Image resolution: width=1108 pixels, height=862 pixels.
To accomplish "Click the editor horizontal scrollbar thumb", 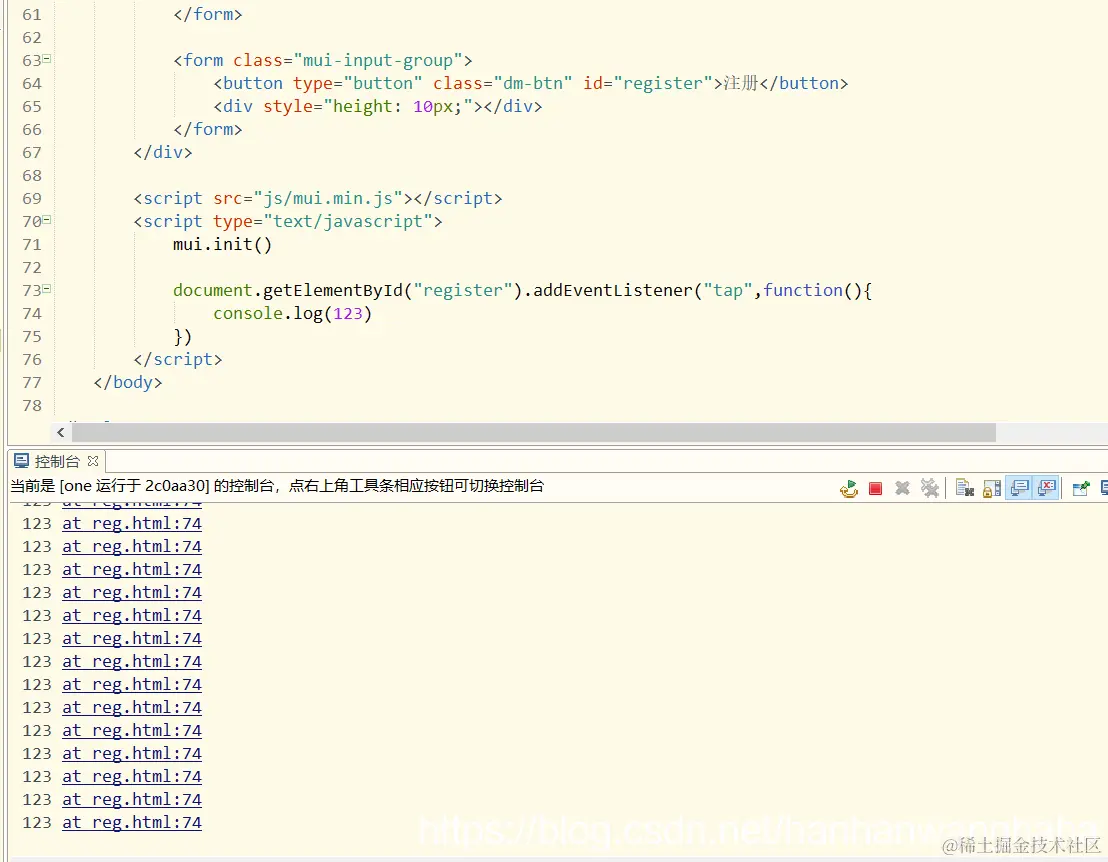I will (x=534, y=432).
